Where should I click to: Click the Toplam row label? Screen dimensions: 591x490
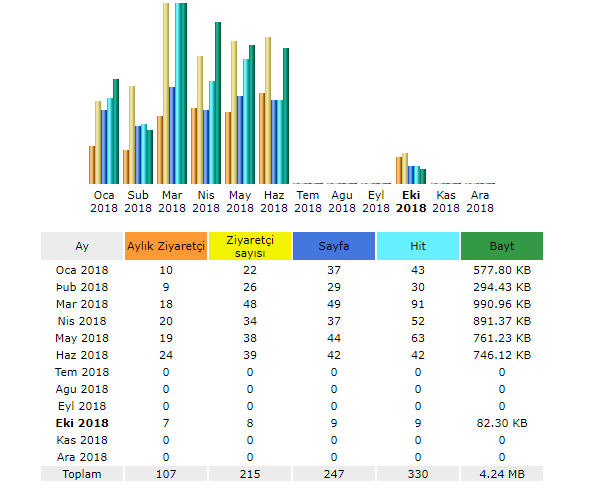click(82, 474)
